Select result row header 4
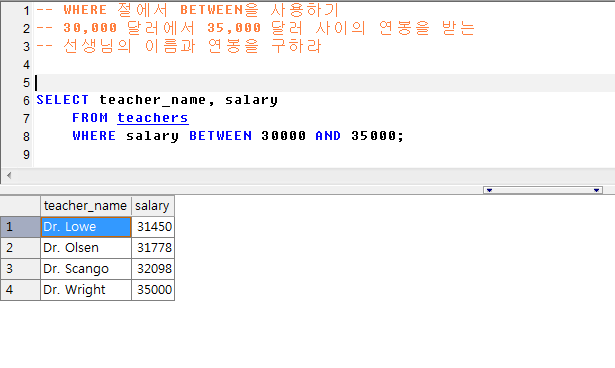The image size is (615, 368). tap(20, 290)
